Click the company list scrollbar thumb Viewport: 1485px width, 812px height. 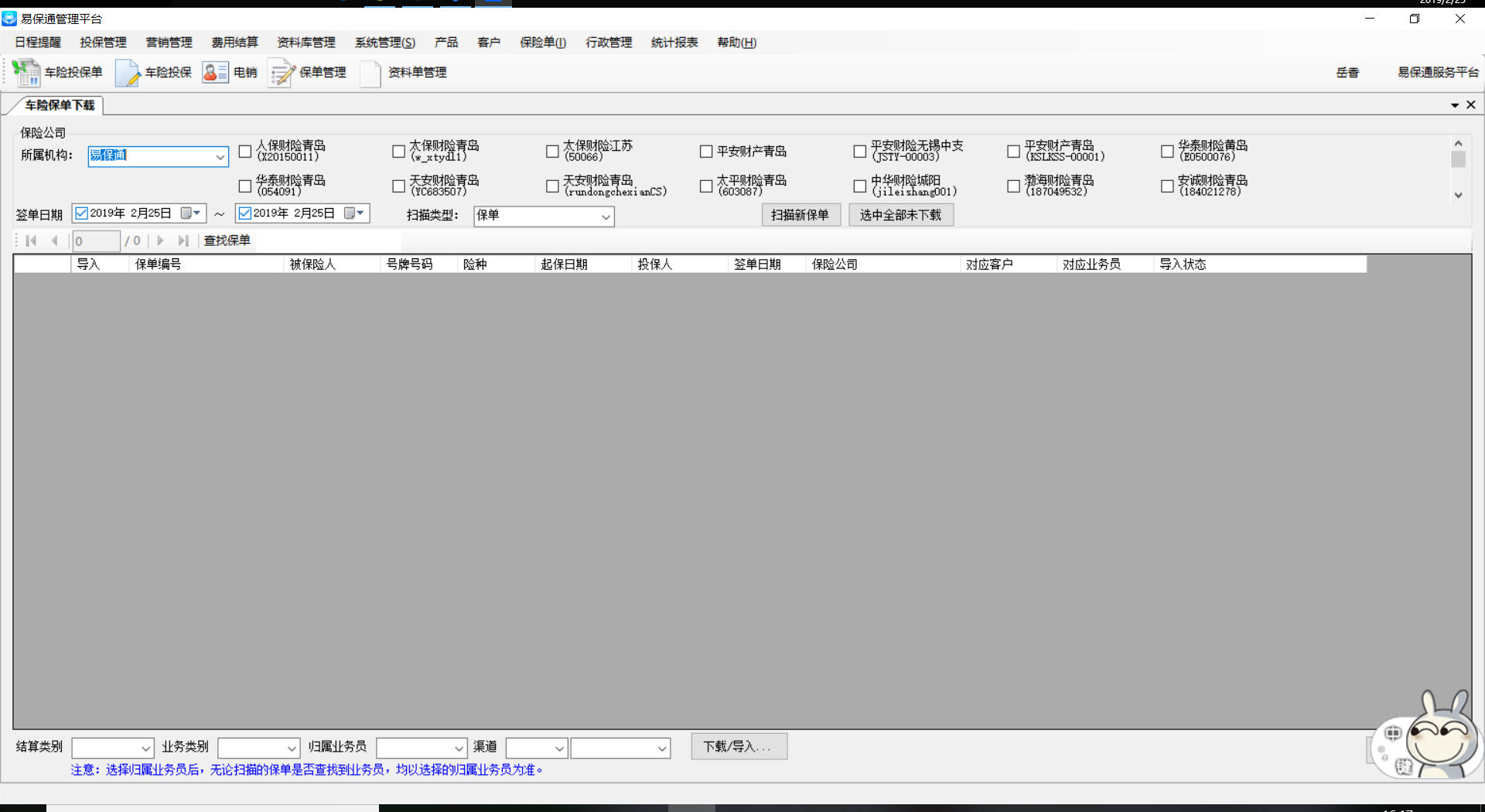pos(1458,159)
